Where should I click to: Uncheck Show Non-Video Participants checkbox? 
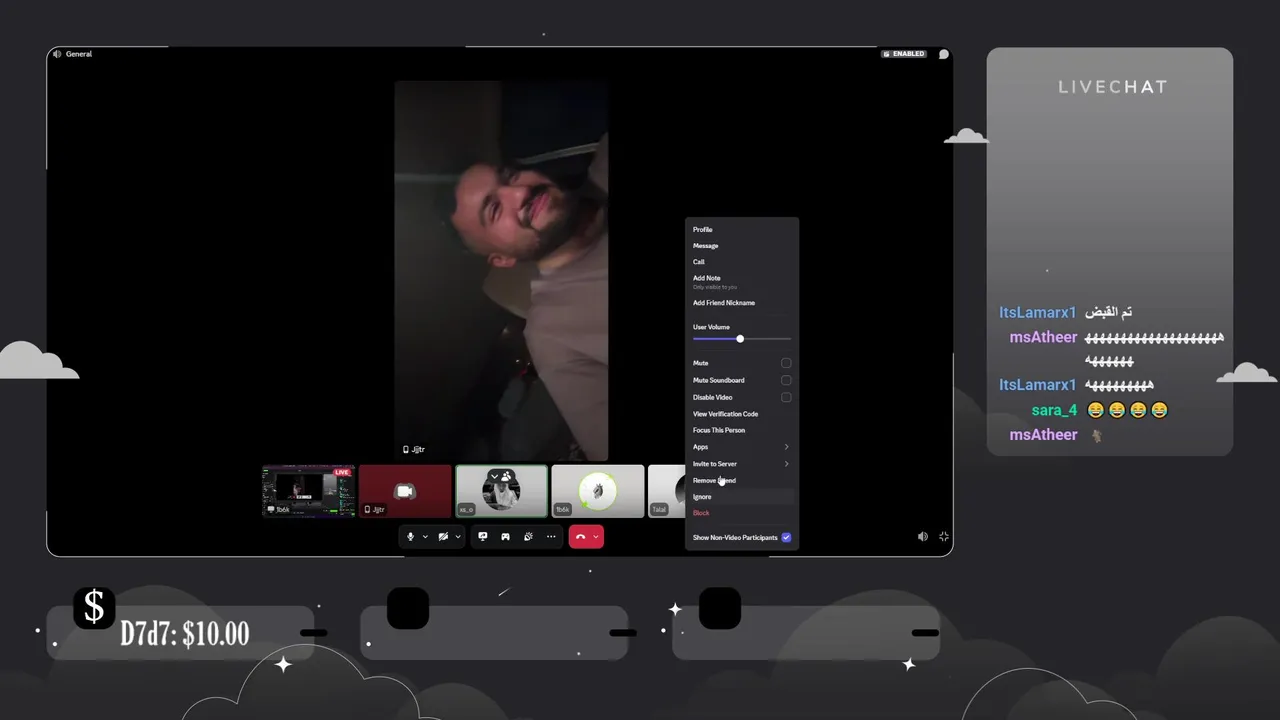click(786, 538)
